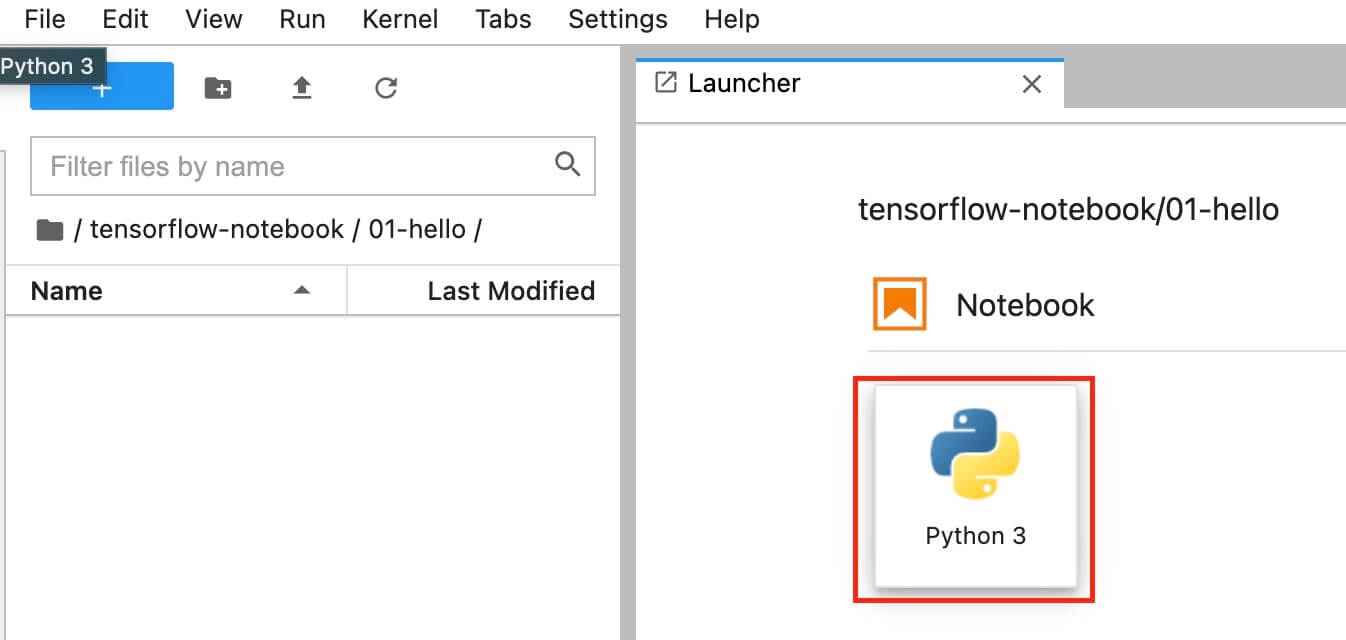
Task: Open the Edit menu
Action: tap(125, 19)
